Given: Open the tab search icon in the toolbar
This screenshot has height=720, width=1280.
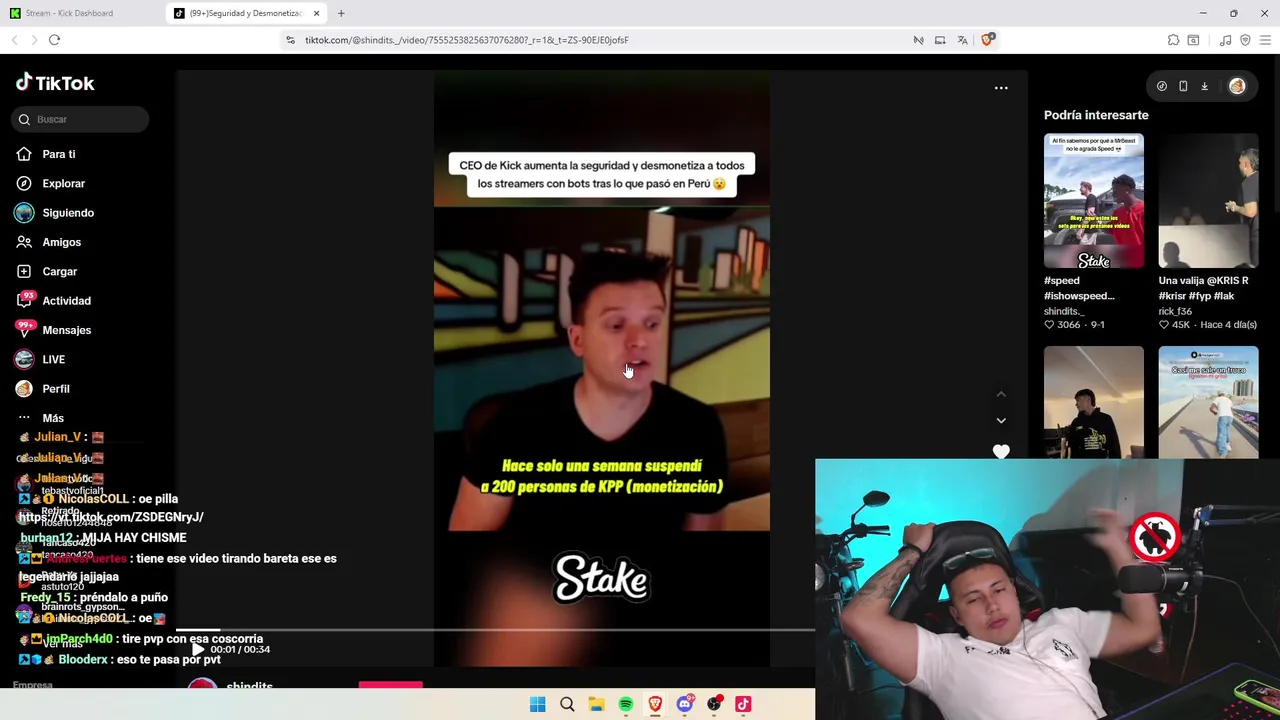Looking at the screenshot, I should (x=1193, y=40).
